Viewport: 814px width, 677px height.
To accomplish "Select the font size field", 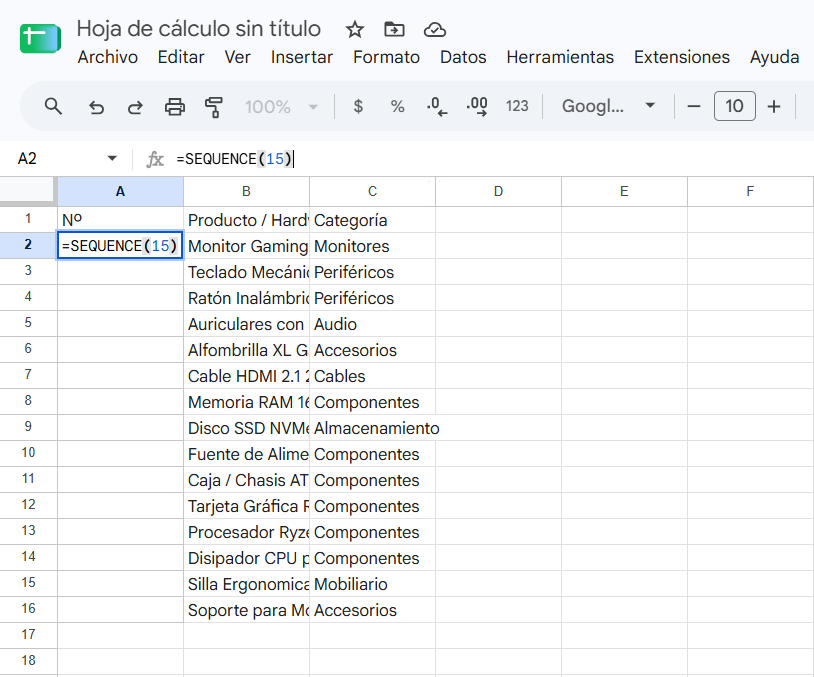I will click(735, 106).
